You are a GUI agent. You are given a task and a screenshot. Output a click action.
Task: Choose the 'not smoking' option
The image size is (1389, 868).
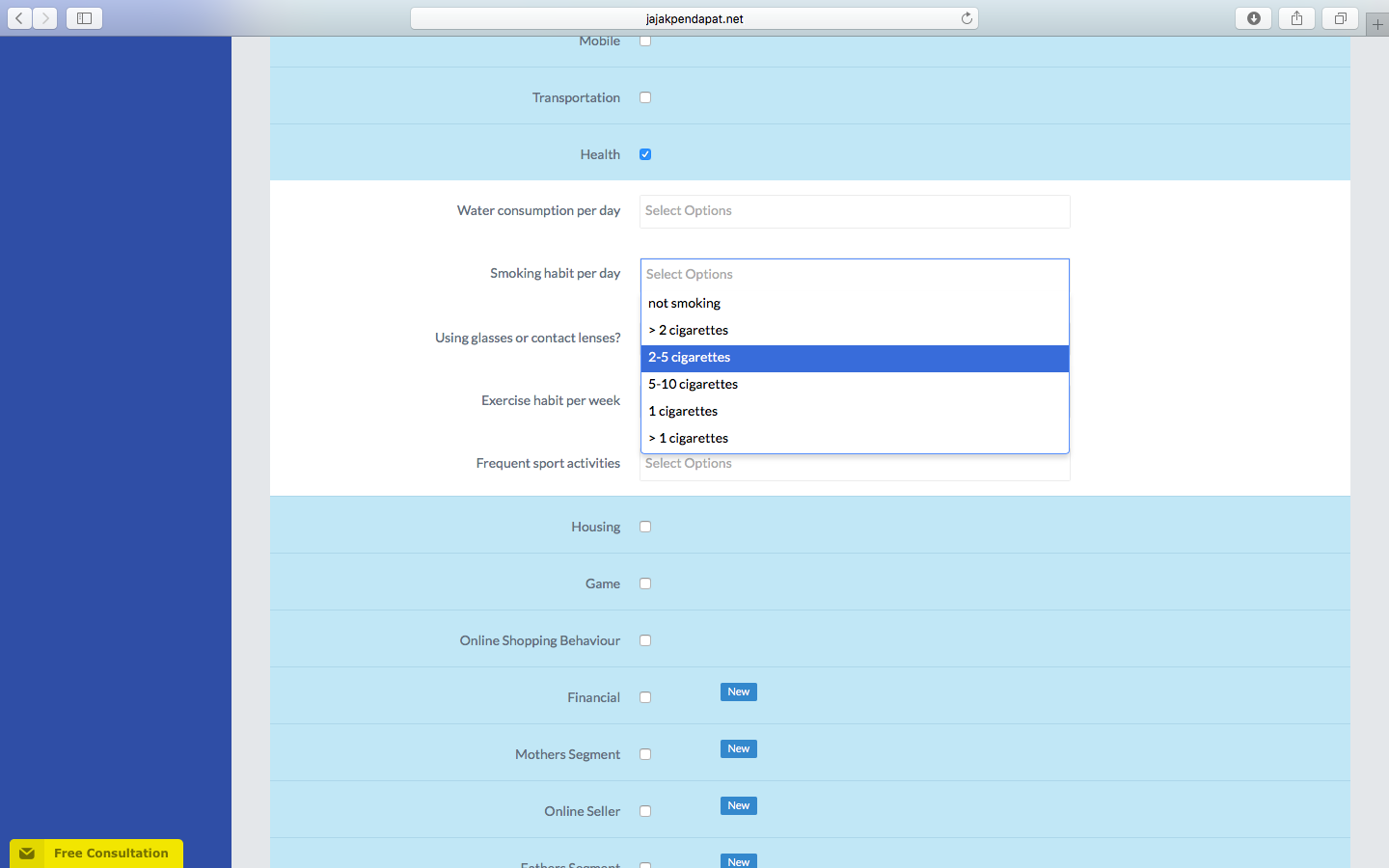coord(855,303)
